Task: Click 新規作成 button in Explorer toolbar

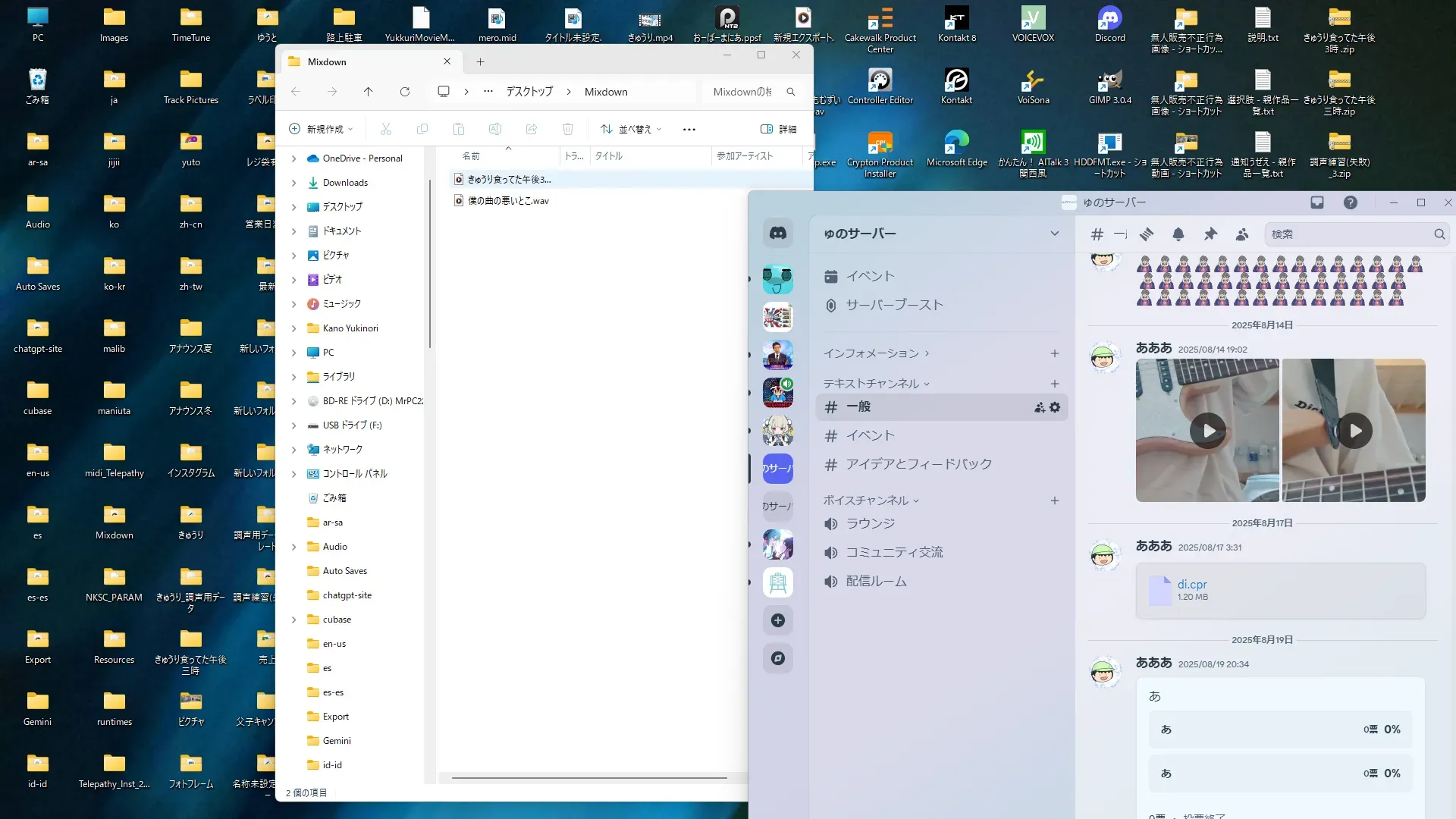Action: (x=322, y=129)
